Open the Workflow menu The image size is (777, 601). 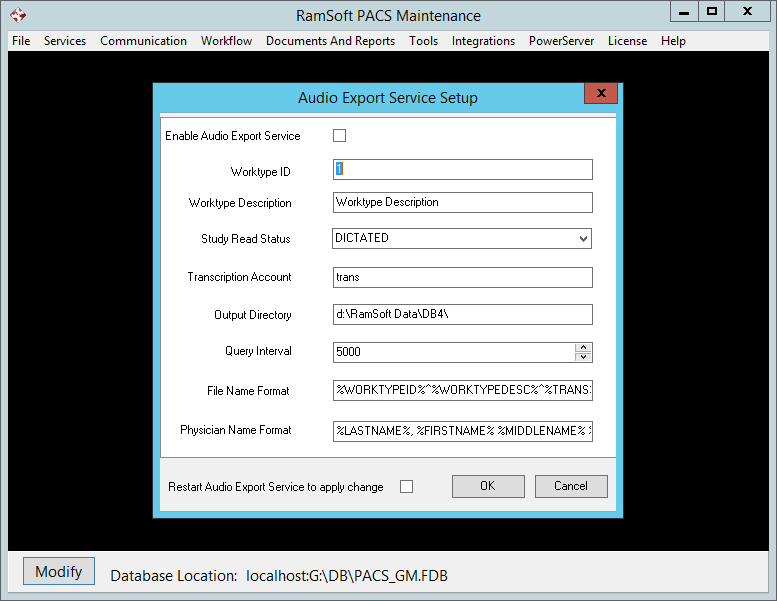point(226,41)
